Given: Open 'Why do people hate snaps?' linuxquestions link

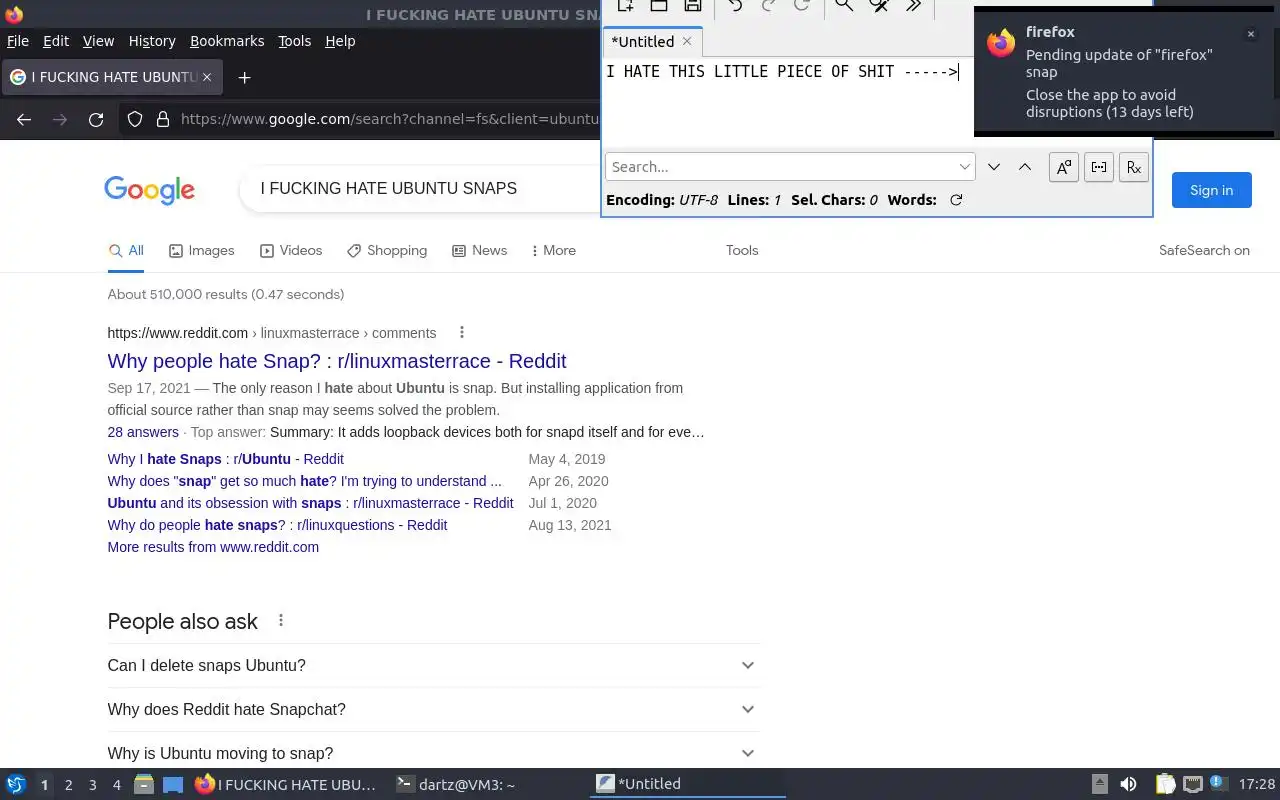Looking at the screenshot, I should click(277, 525).
